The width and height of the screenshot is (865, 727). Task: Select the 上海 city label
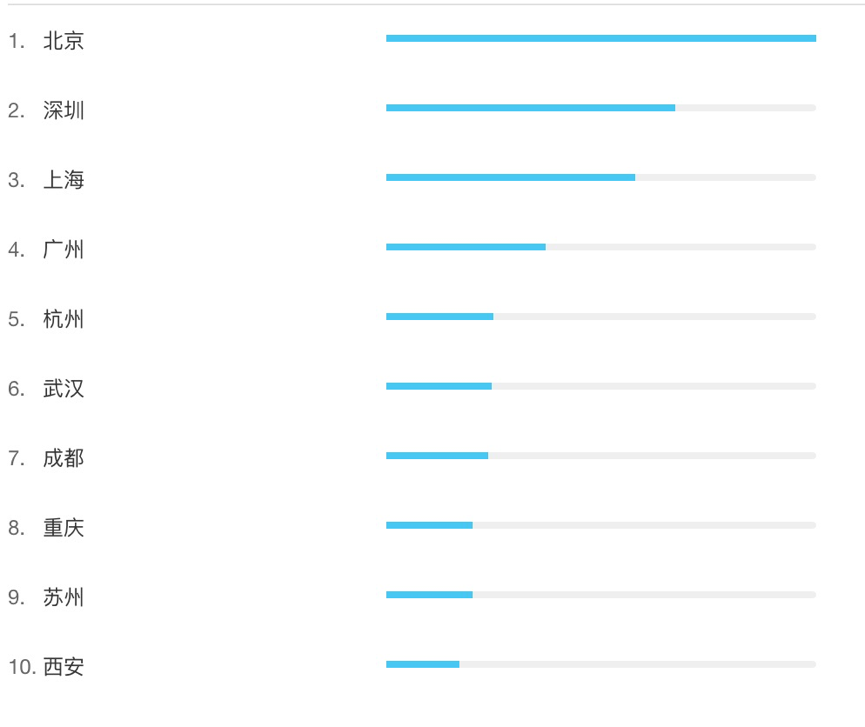[64, 180]
